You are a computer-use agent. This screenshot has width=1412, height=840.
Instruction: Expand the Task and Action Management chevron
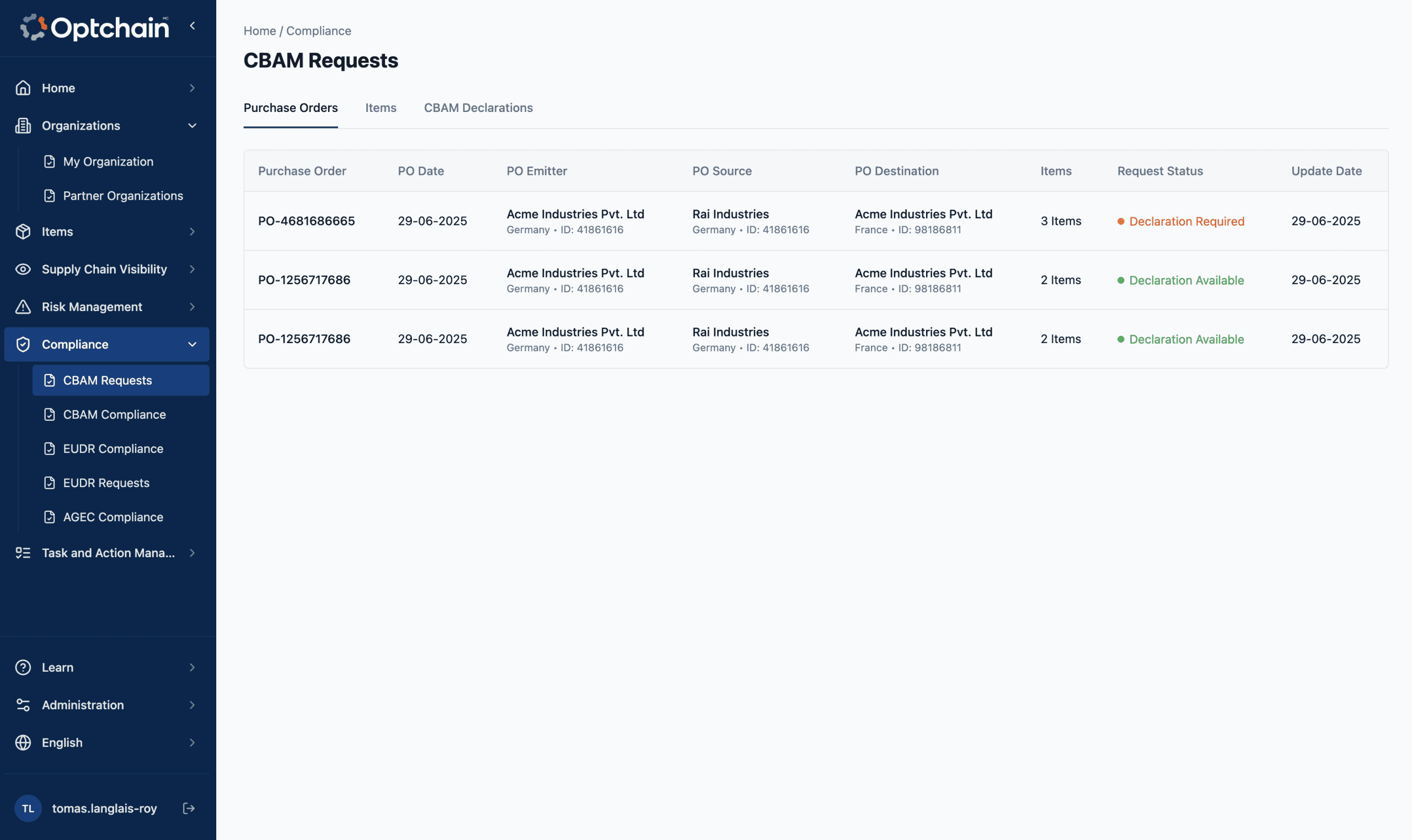pos(192,553)
